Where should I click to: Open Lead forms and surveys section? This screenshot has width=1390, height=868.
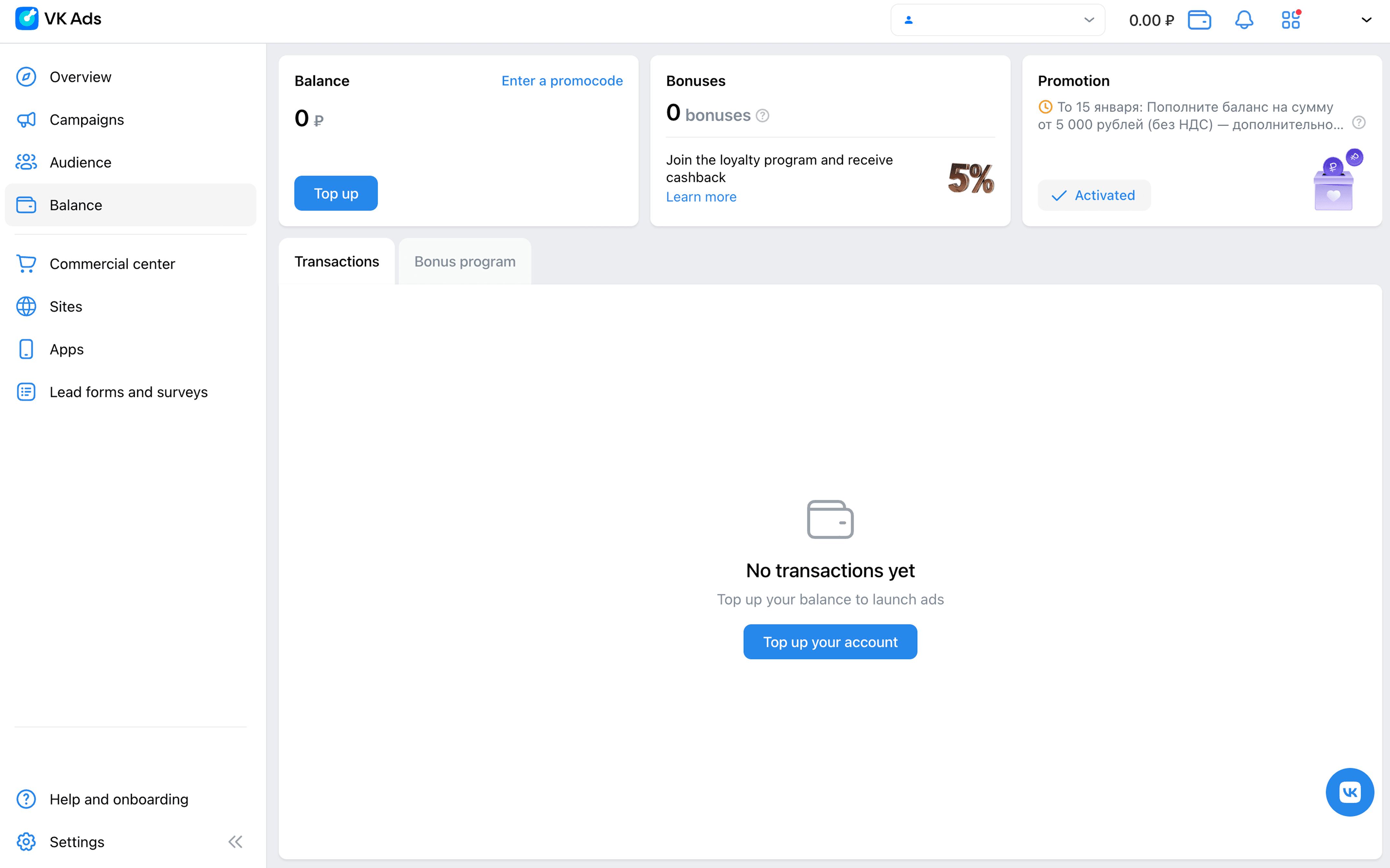129,392
